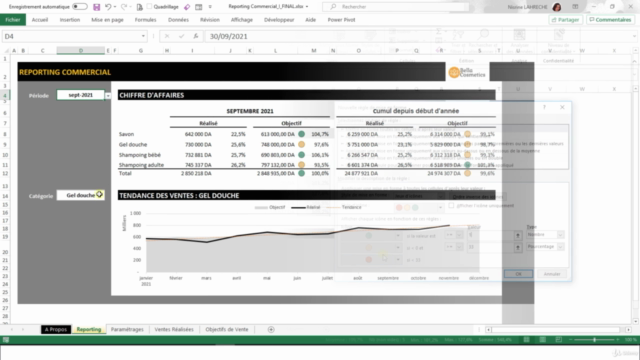Click the purple eraser icon in quick access toolbar
Image resolution: width=640 pixels, height=360 pixels.
click(x=187, y=7)
